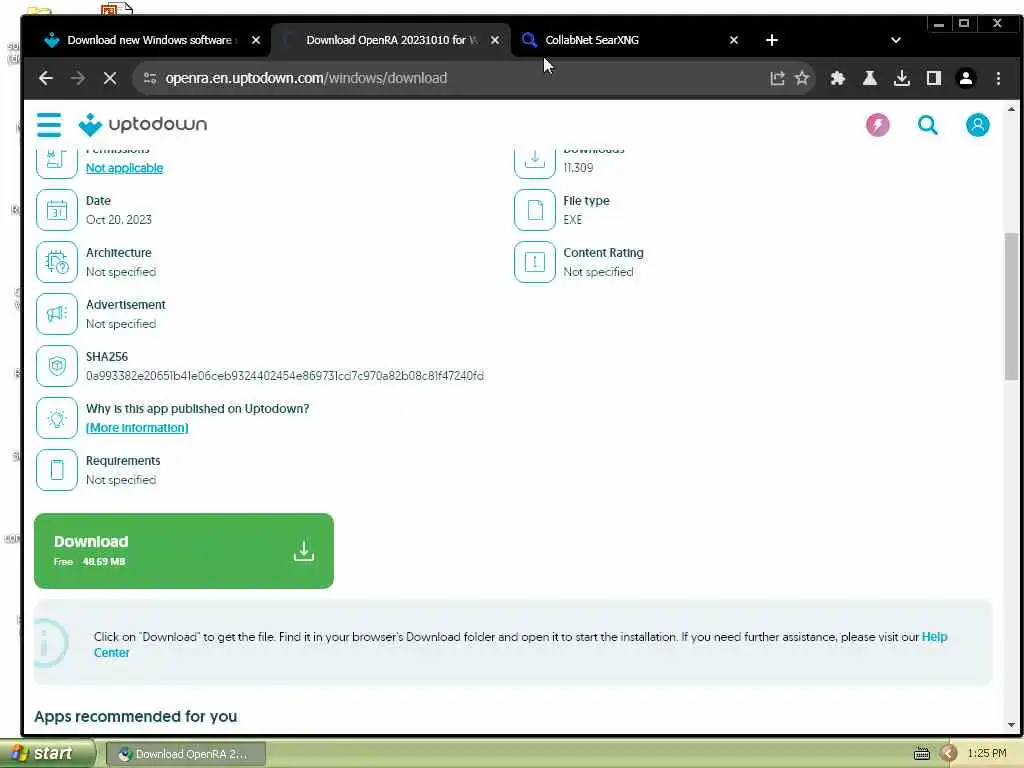Click the scrollbar down arrow
Image resolution: width=1024 pixels, height=768 pixels.
1011,724
